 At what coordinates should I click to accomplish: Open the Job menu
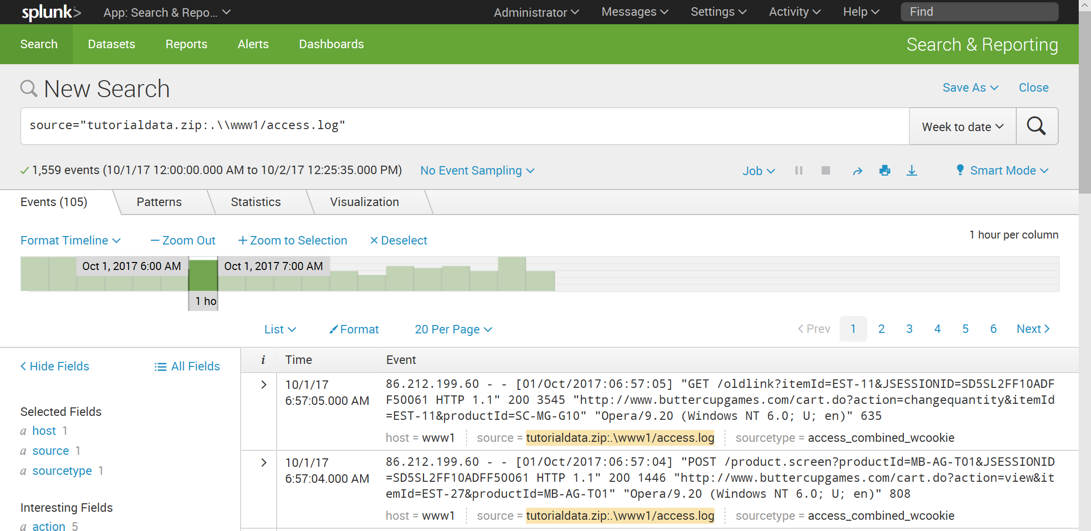(758, 171)
